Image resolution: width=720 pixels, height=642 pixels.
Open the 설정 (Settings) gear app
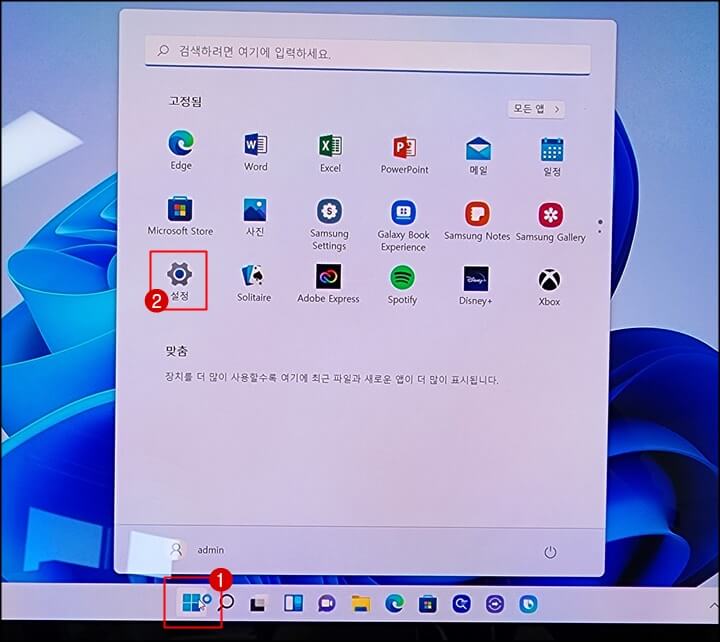tap(179, 280)
